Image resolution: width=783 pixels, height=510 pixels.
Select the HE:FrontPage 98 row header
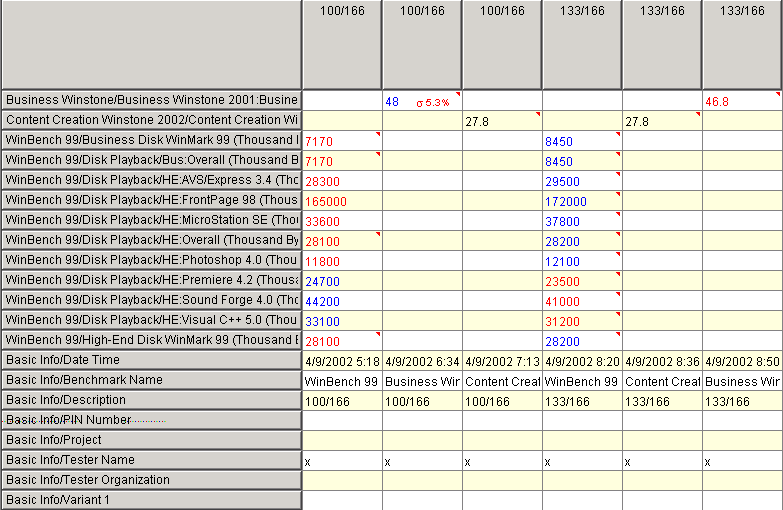[x=151, y=200]
